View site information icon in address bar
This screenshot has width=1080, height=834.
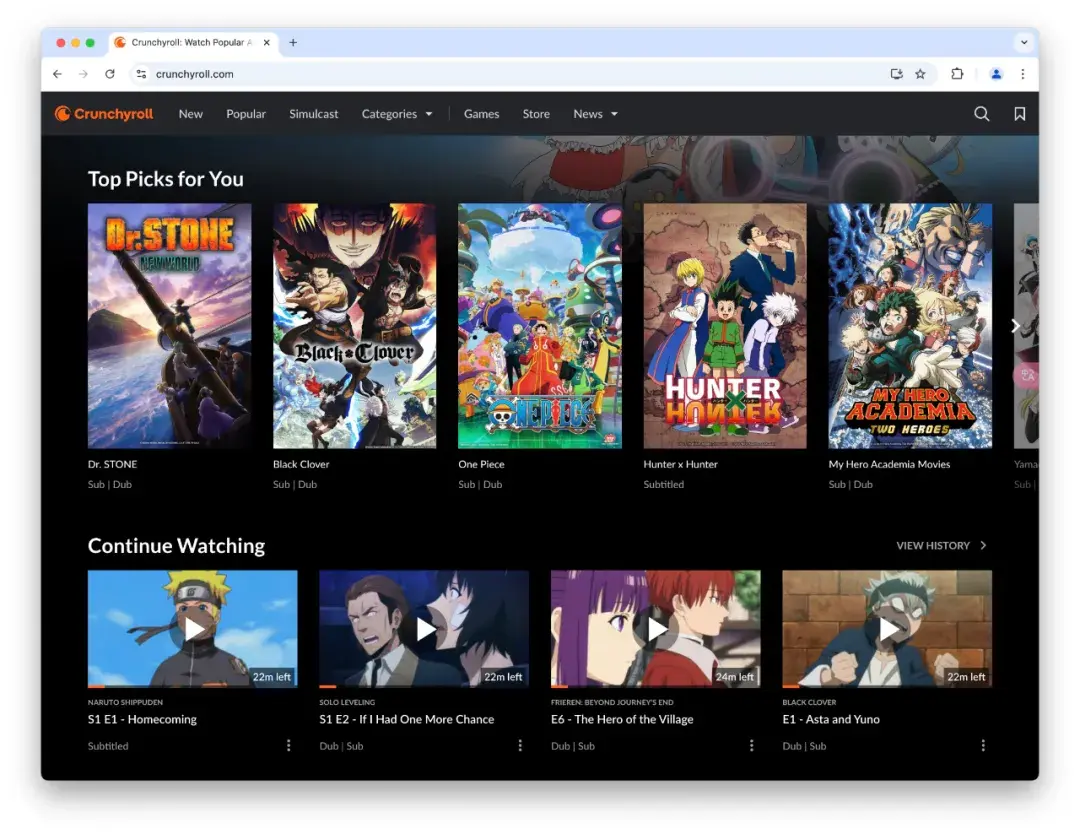[x=141, y=74]
